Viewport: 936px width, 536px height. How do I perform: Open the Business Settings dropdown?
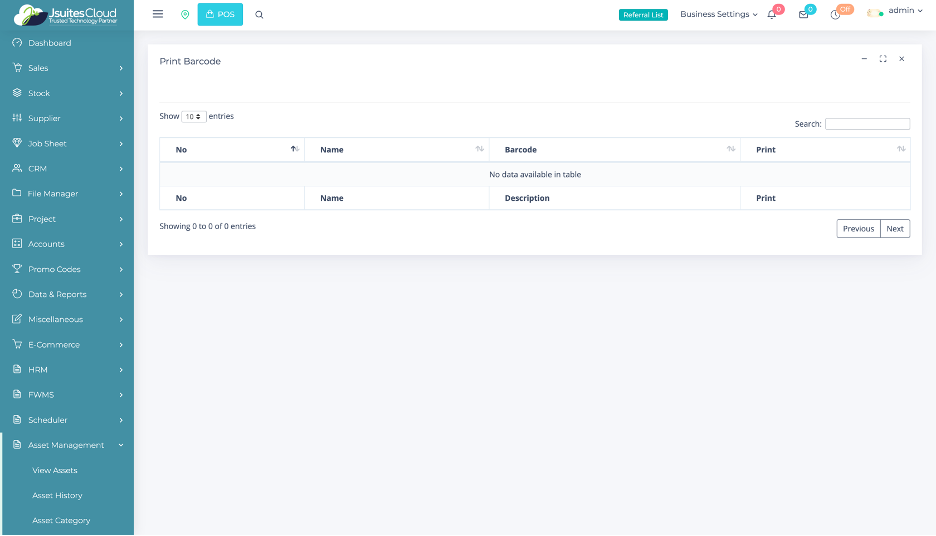(x=718, y=15)
